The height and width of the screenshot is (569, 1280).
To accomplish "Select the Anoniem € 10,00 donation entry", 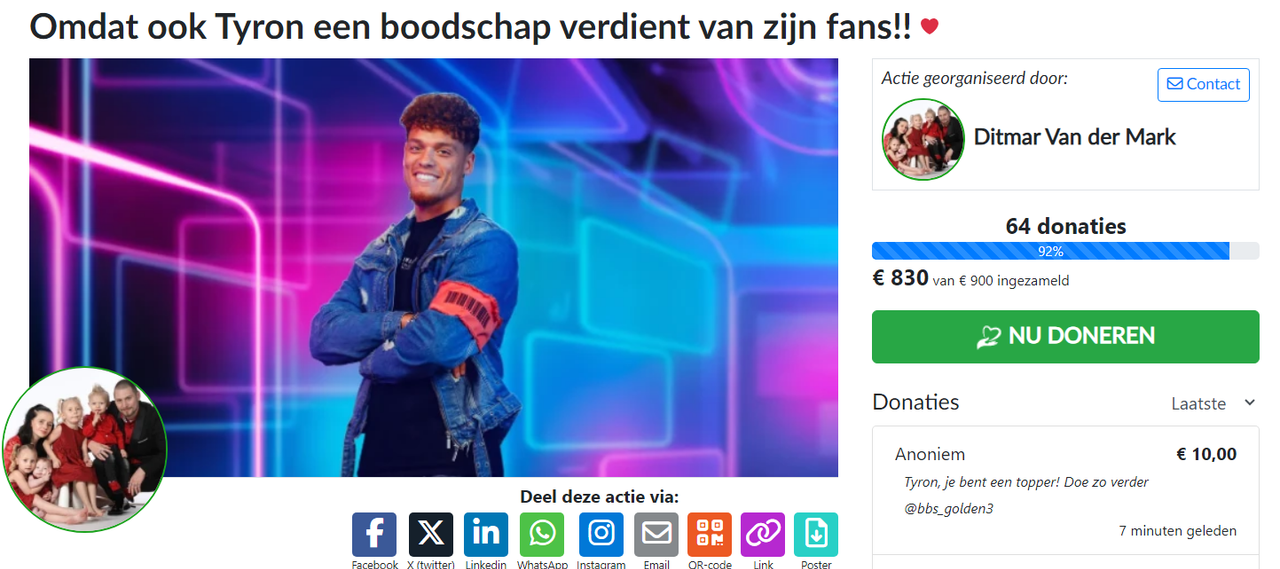I will tap(1065, 491).
